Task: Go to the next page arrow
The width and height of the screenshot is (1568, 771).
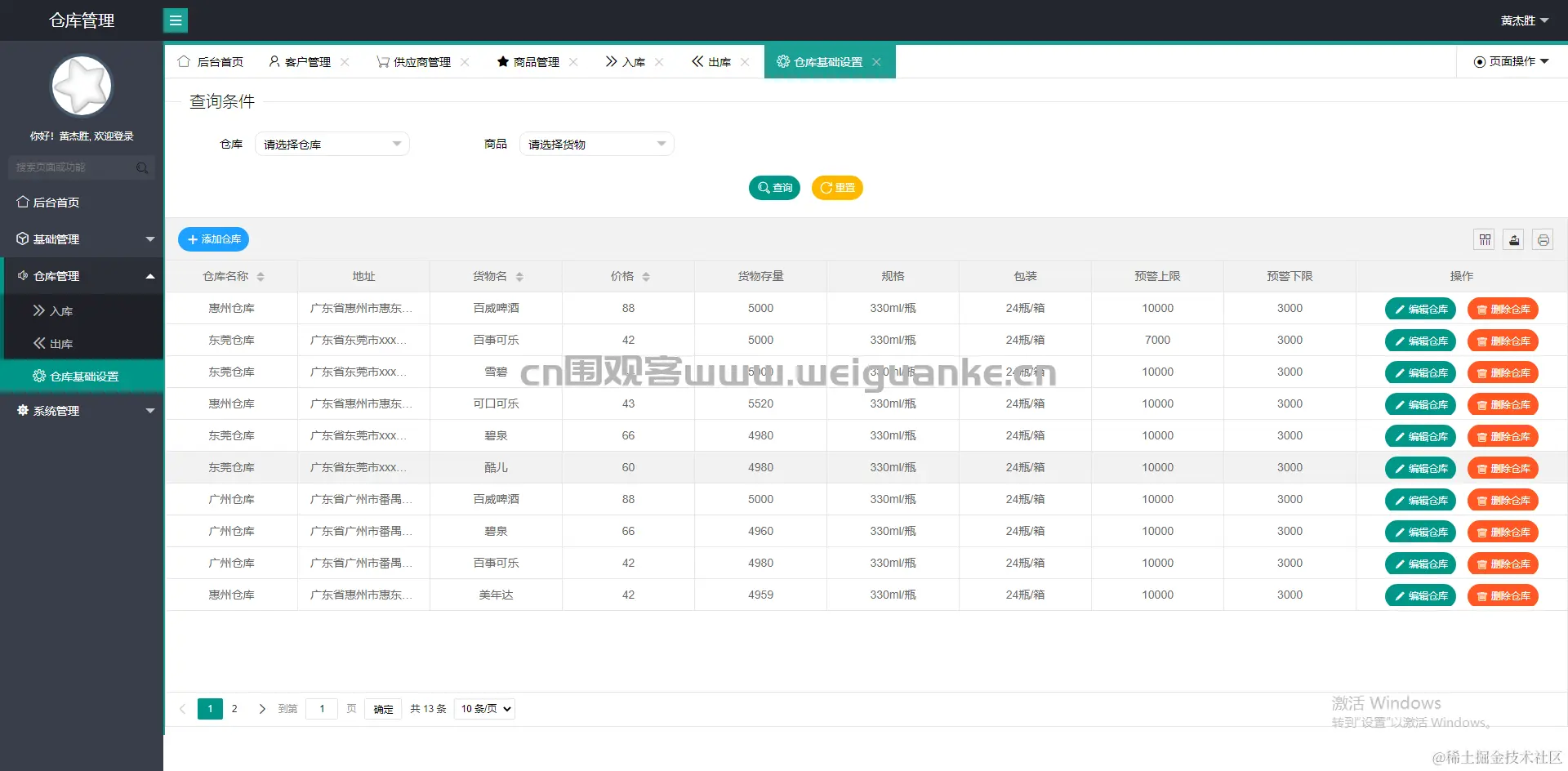Action: pyautogui.click(x=262, y=709)
